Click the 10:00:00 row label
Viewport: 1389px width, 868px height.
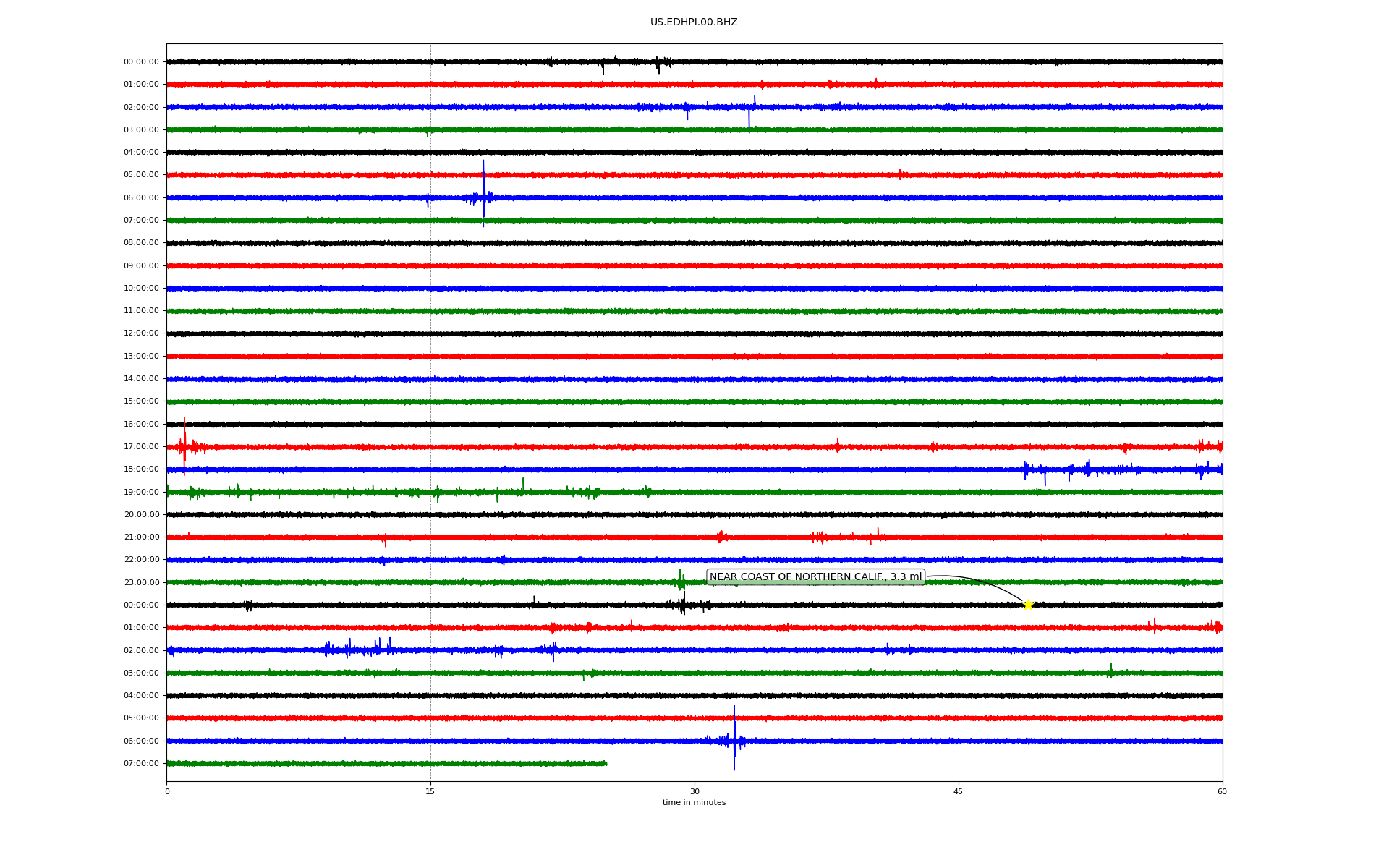click(x=141, y=289)
